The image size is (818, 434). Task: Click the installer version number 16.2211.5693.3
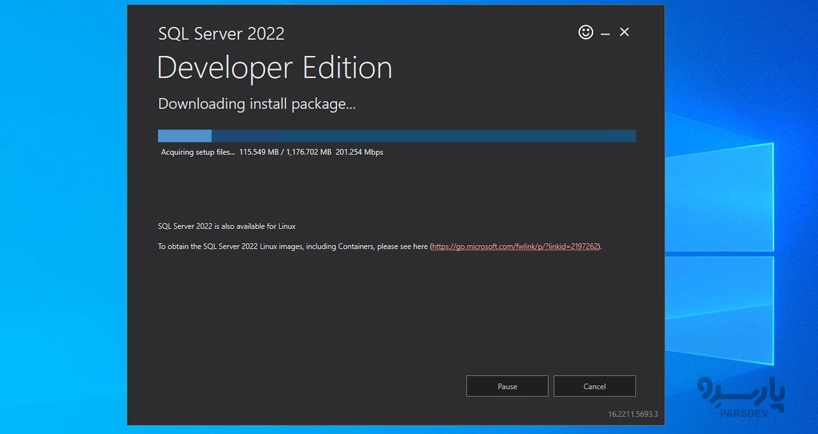click(x=632, y=414)
